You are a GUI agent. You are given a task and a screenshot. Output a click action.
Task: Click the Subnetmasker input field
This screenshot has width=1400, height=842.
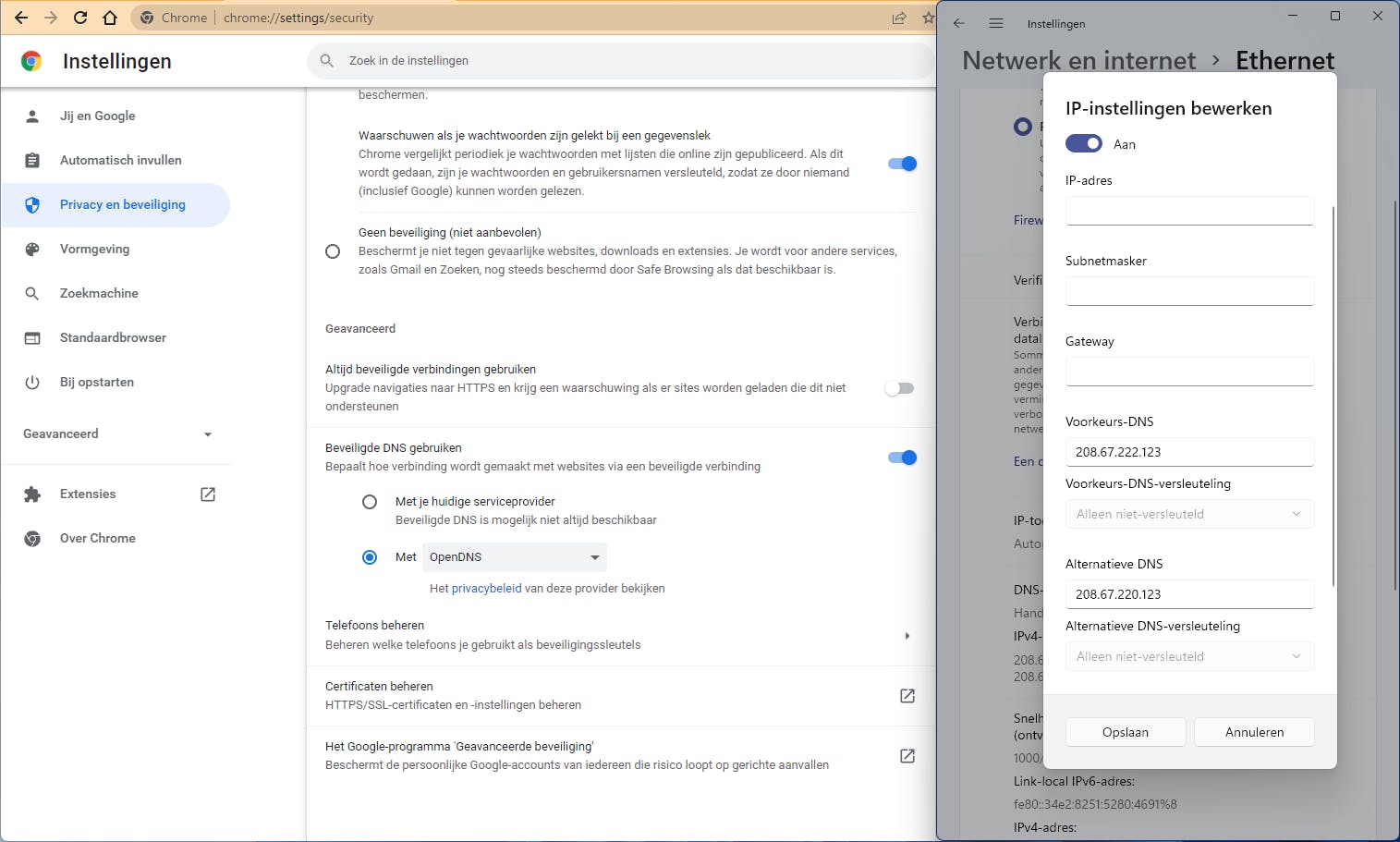pos(1189,291)
